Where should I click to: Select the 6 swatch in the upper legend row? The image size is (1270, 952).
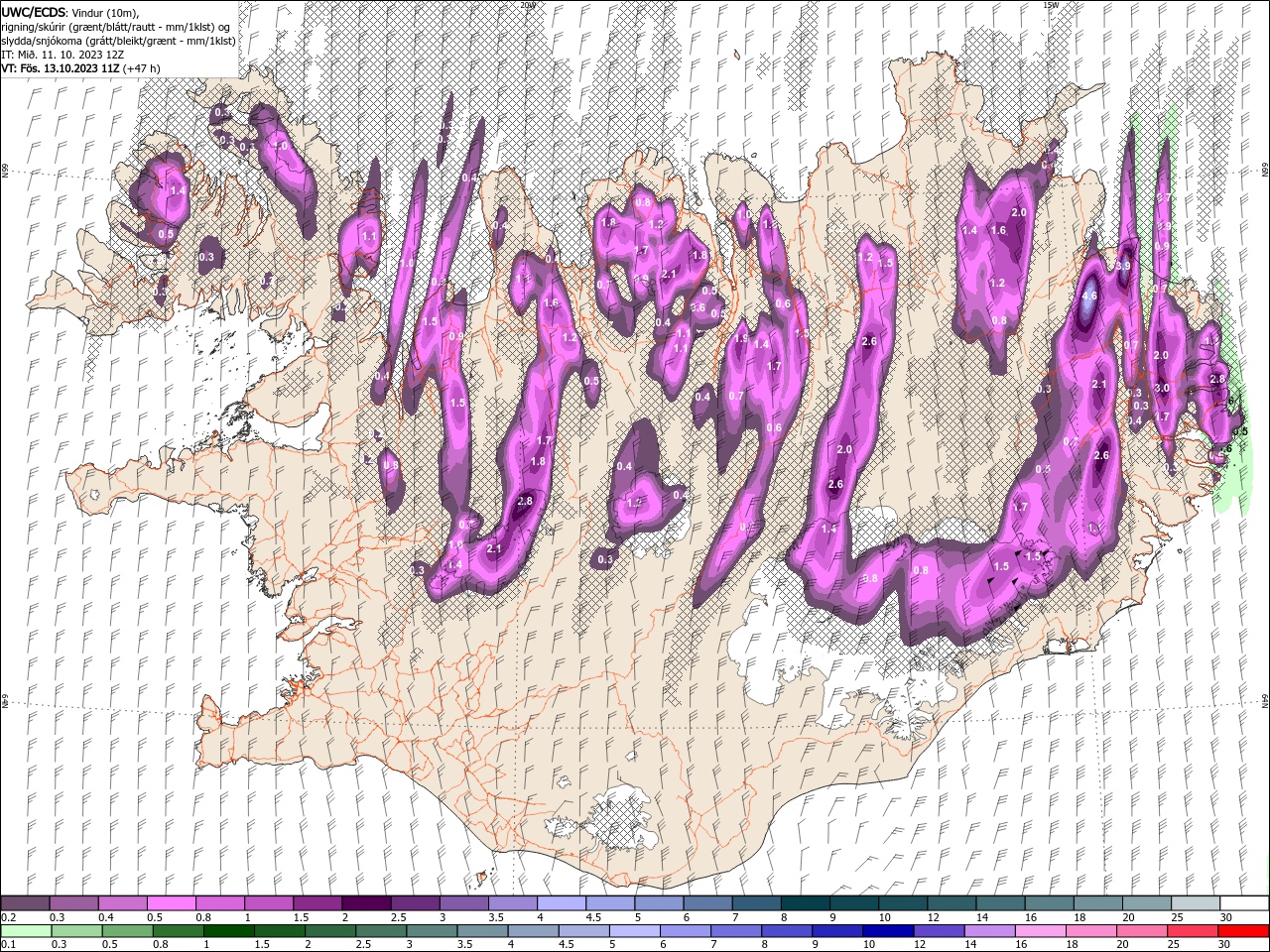pos(706,902)
